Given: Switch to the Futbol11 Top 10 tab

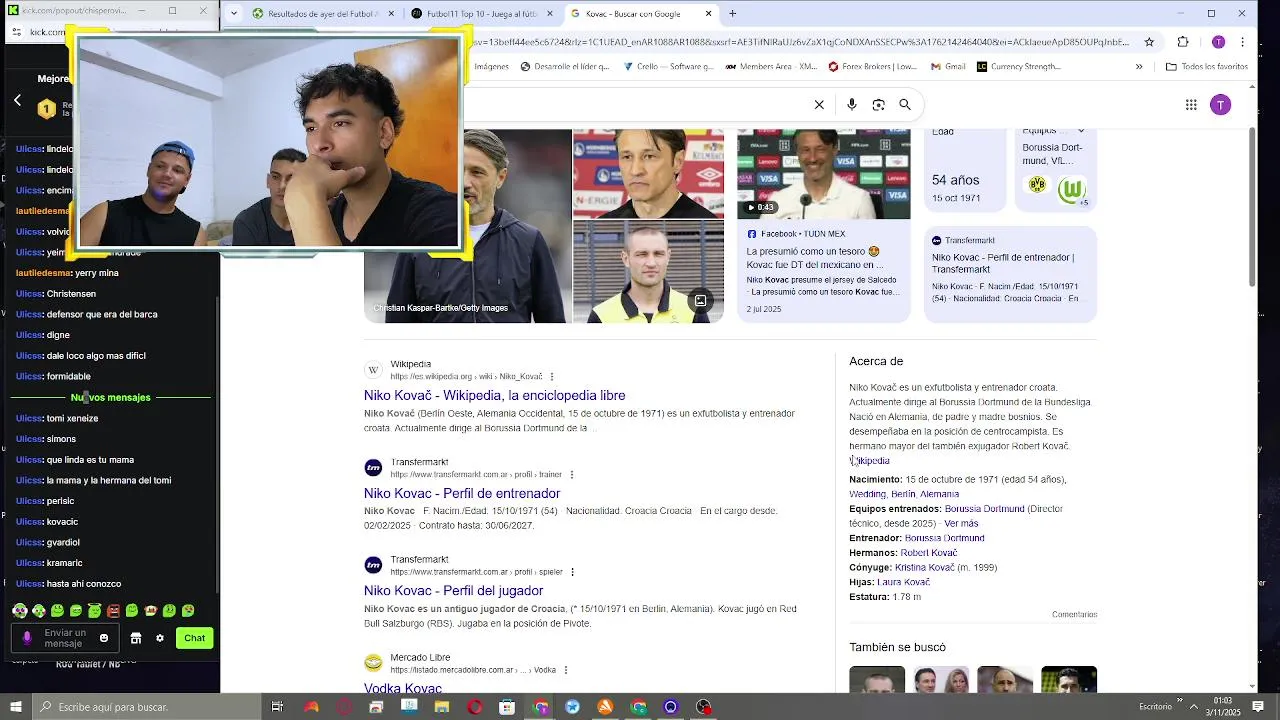Looking at the screenshot, I should pyautogui.click(x=482, y=14).
